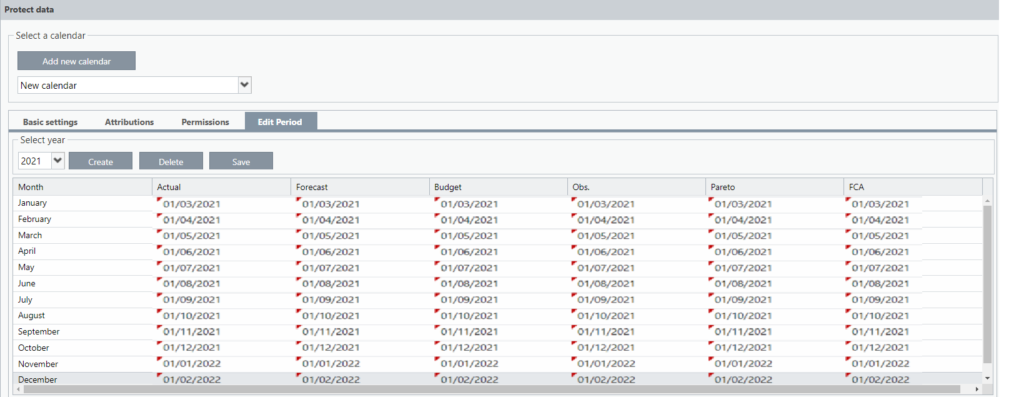Select the November row label
Screen dimensions: 1024x397
tap(38, 364)
